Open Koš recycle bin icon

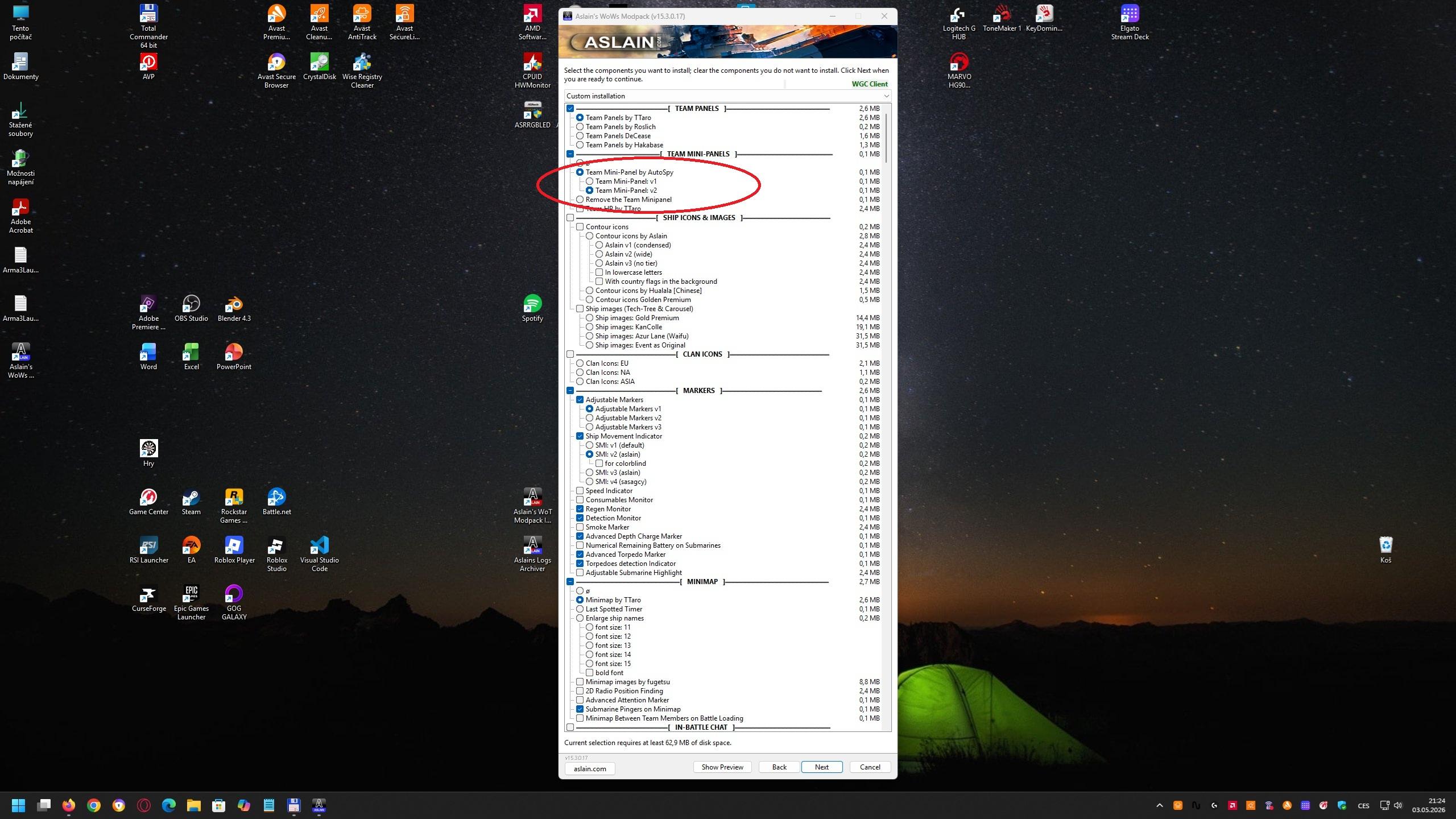[1385, 550]
